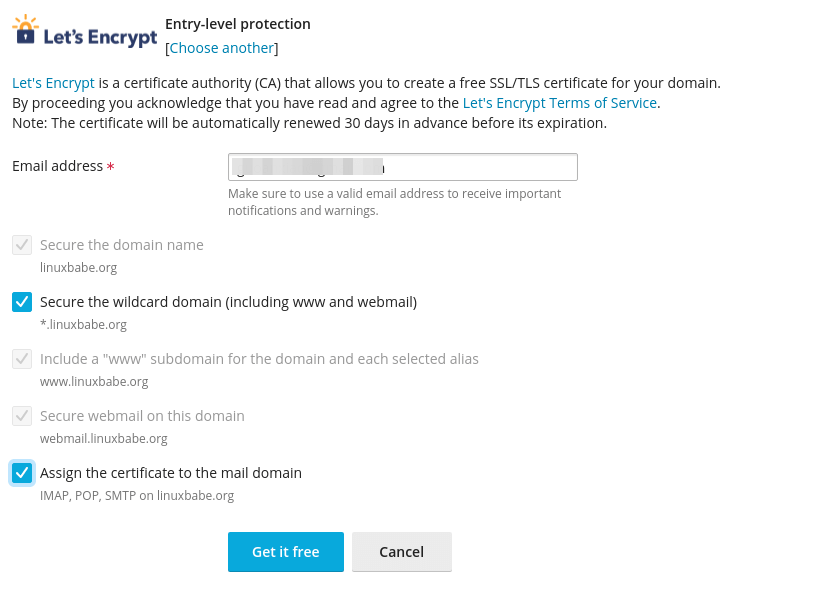
Task: Click the "Assign the certificate to the mail domain" label text
Action: coord(171,473)
